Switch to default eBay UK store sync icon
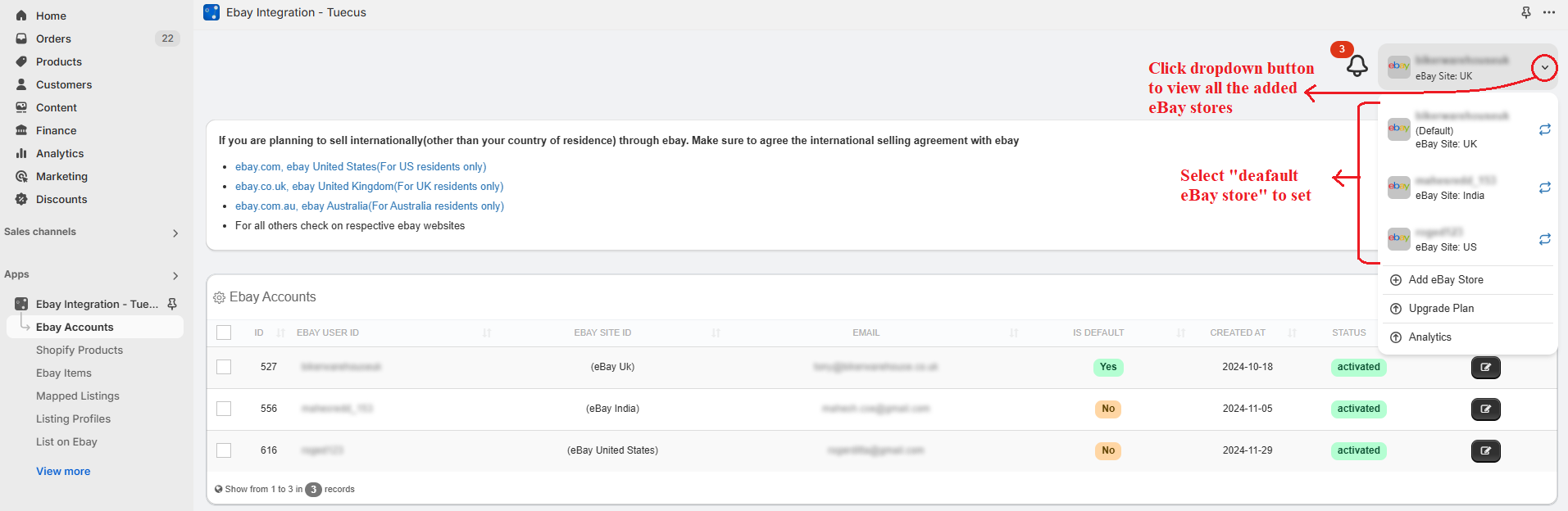This screenshot has width=1568, height=511. [x=1544, y=129]
